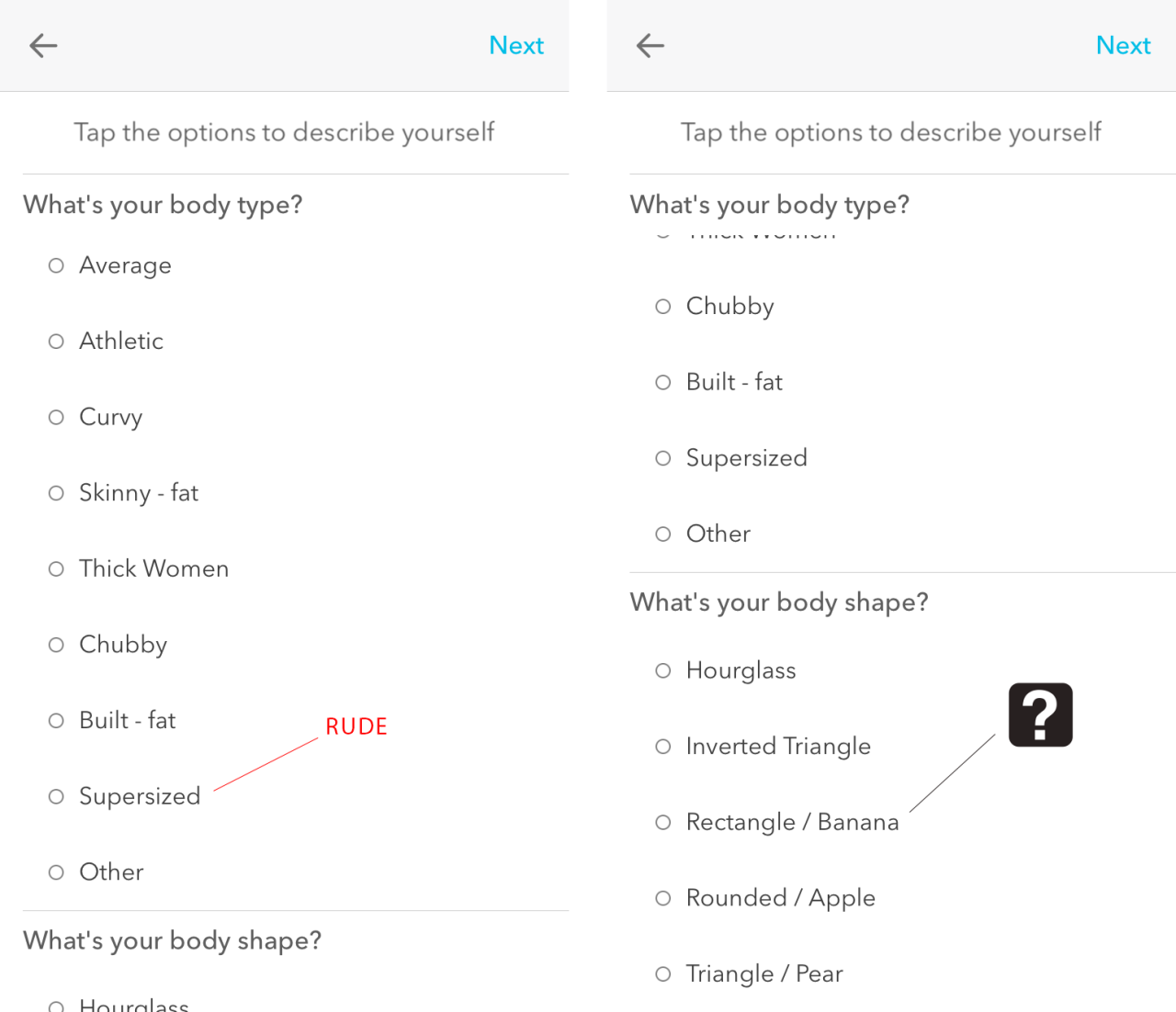
Task: Choose the Thick Women option
Action: (57, 569)
